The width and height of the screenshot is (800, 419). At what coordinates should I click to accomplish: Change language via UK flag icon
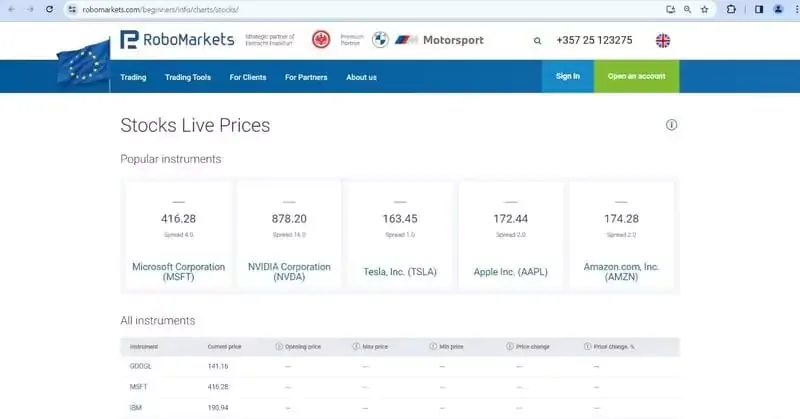[x=663, y=40]
